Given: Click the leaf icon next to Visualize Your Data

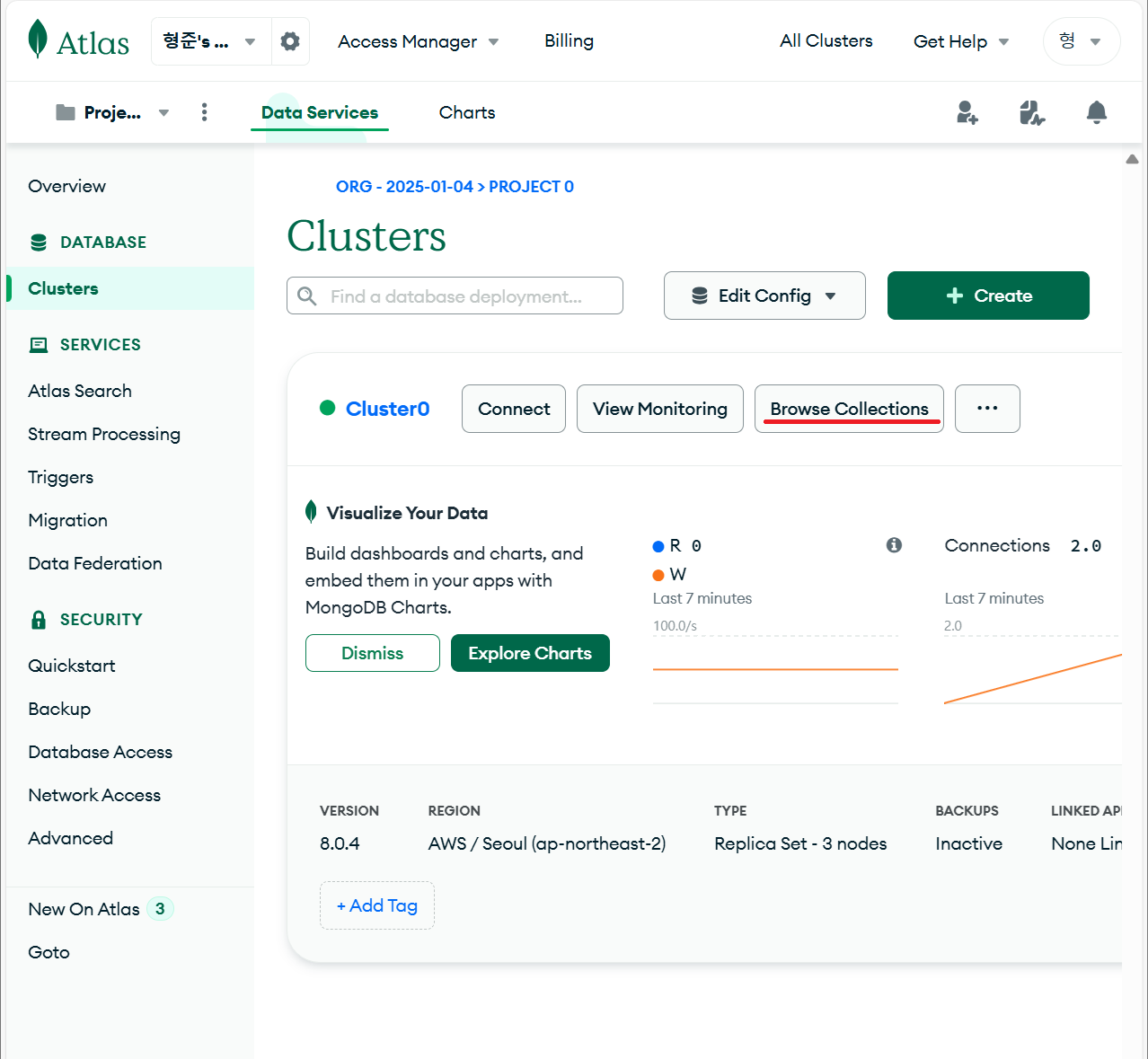Looking at the screenshot, I should click(x=311, y=512).
